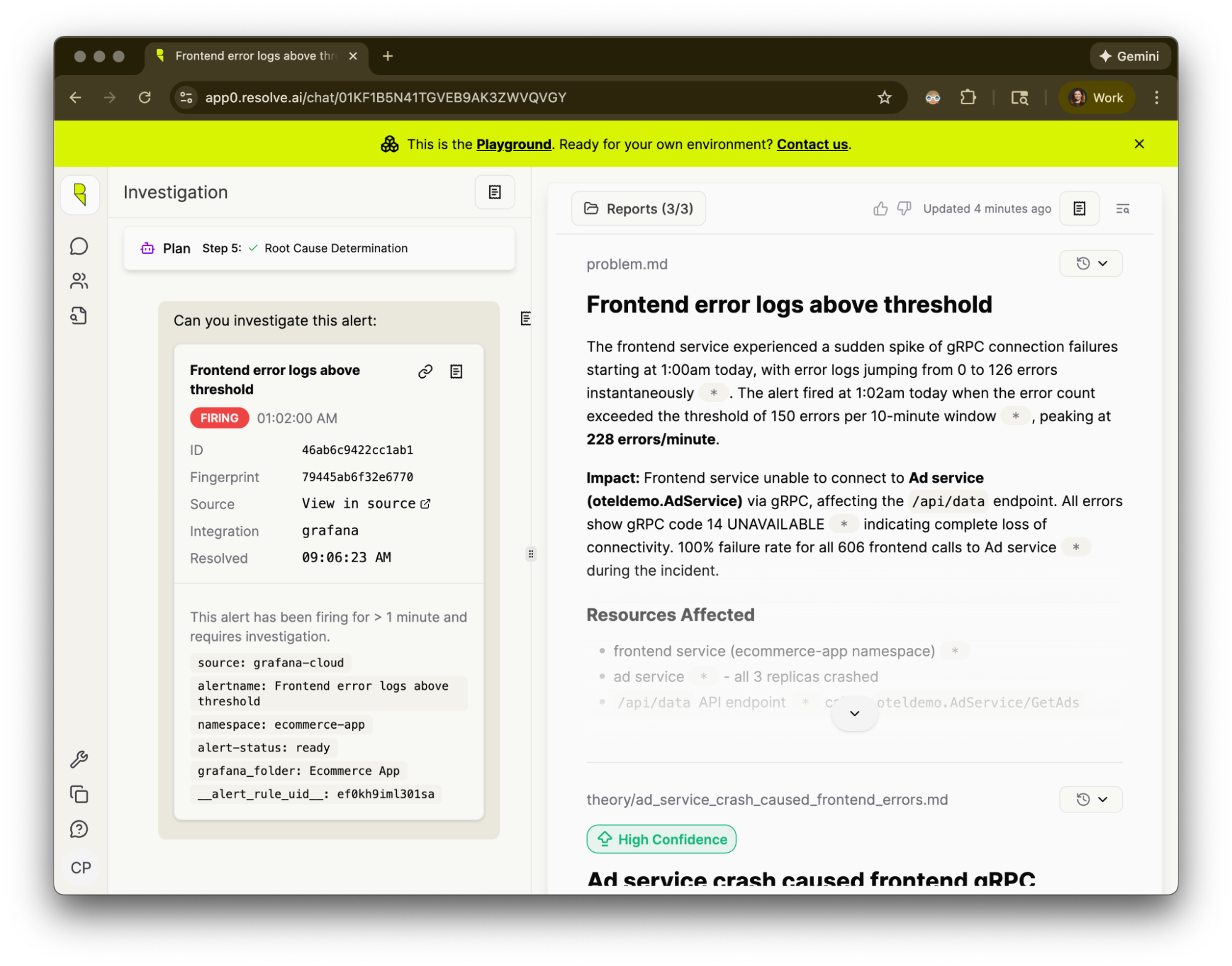Click the Gemini button

[x=1129, y=56]
